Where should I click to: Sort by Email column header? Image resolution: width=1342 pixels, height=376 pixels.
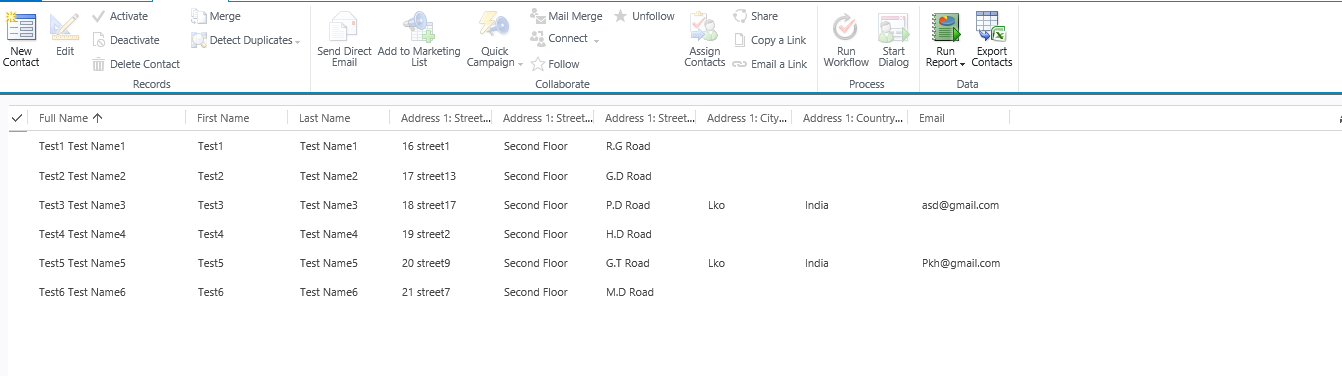pyautogui.click(x=932, y=118)
